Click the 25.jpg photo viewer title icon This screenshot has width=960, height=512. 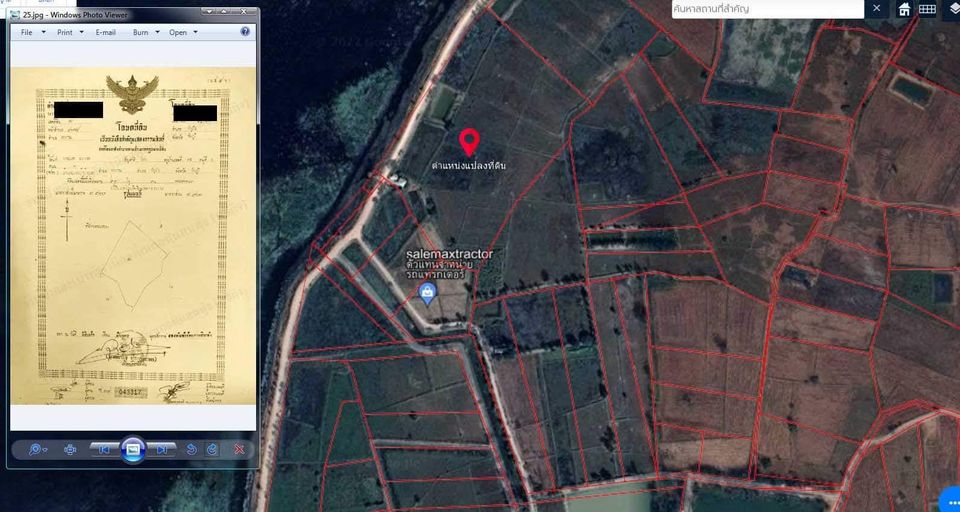[x=15, y=15]
